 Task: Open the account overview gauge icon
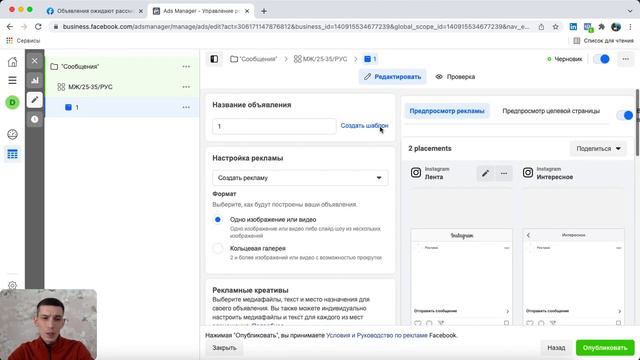pos(12,134)
